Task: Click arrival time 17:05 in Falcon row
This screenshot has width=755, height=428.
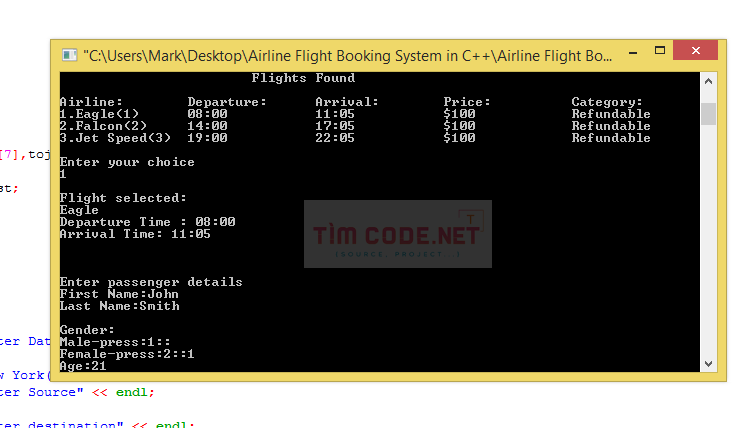Action: tap(335, 126)
